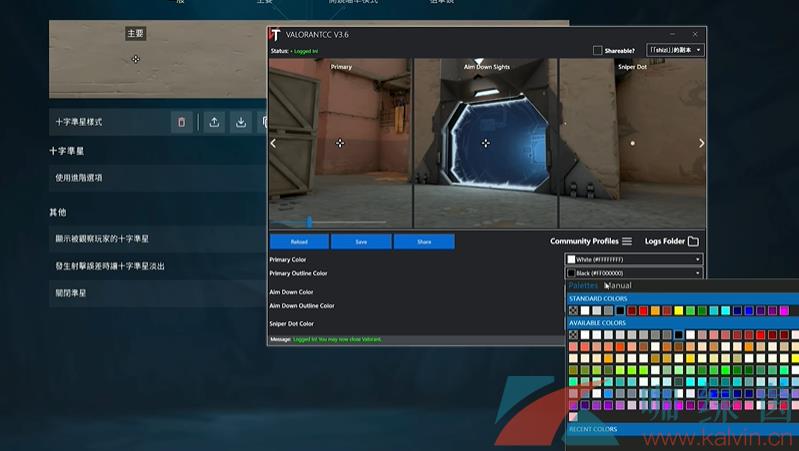Image resolution: width=799 pixels, height=451 pixels.
Task: Click the preview background slider handle
Action: [x=309, y=222]
